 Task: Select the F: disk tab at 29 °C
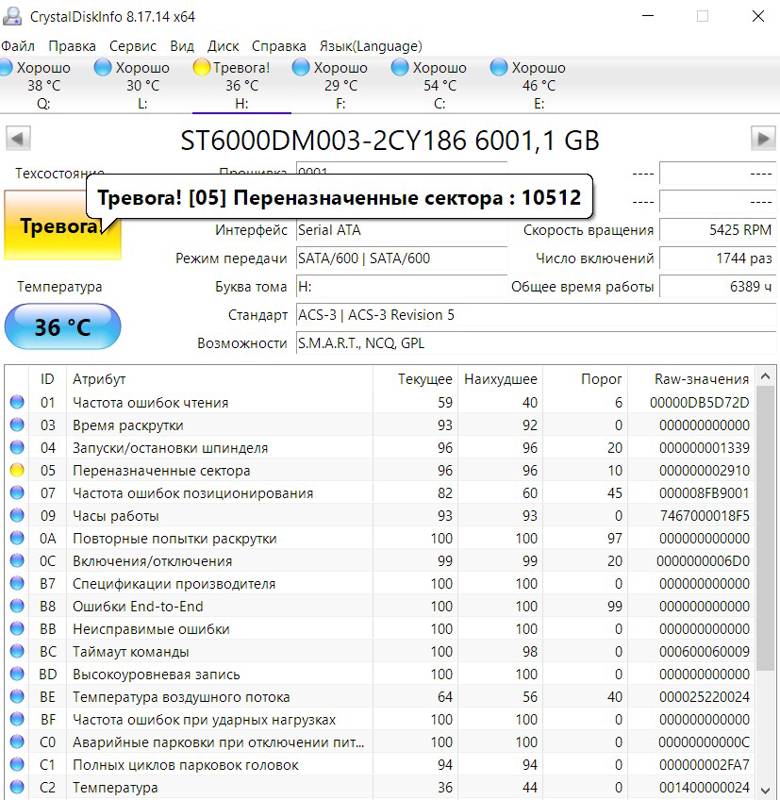pos(340,85)
